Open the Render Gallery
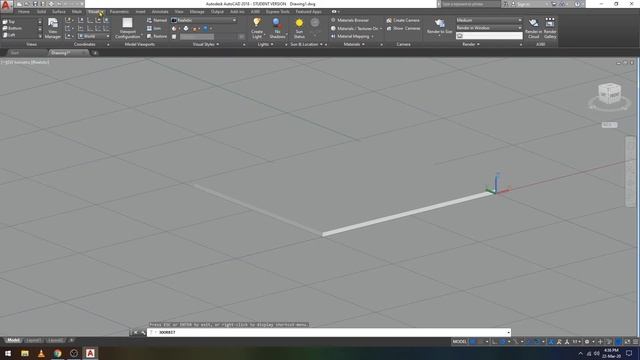The height and width of the screenshot is (360, 640). 550,28
